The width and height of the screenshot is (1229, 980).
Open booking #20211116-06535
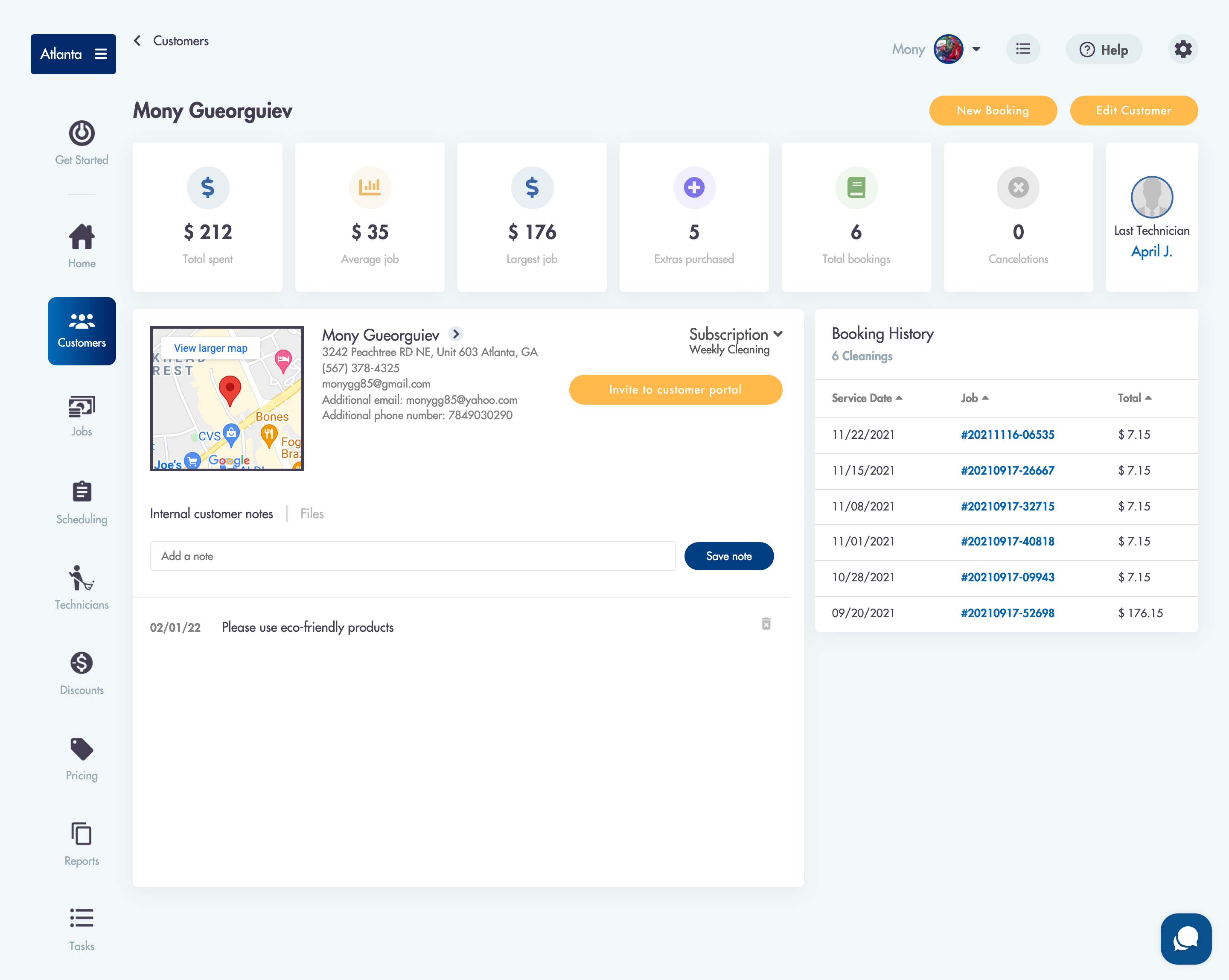1007,435
